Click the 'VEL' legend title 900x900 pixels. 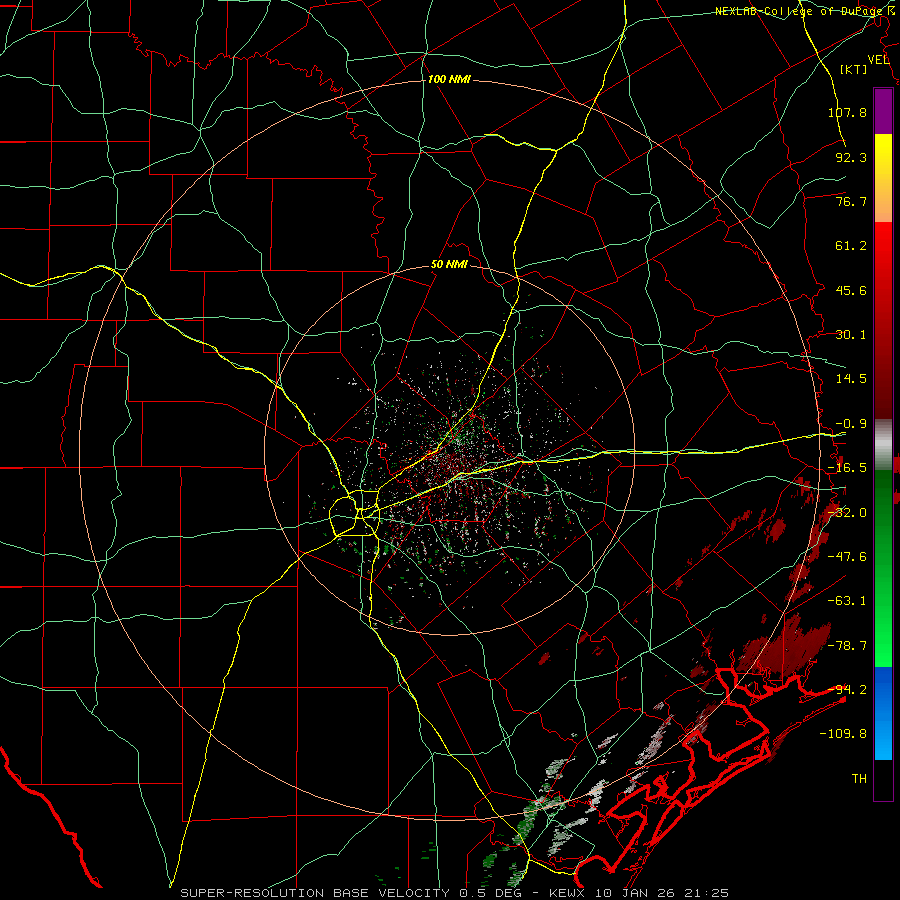878,60
